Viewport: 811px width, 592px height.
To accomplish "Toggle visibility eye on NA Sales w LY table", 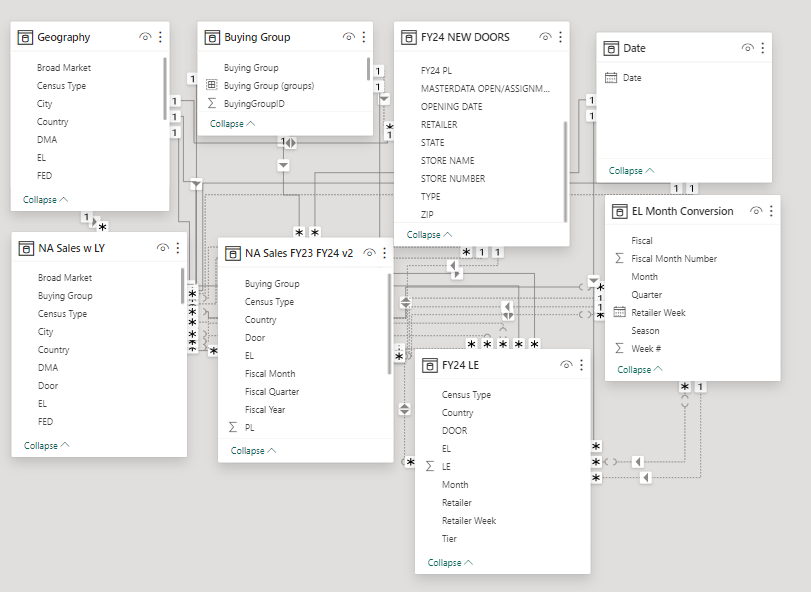I will point(163,248).
